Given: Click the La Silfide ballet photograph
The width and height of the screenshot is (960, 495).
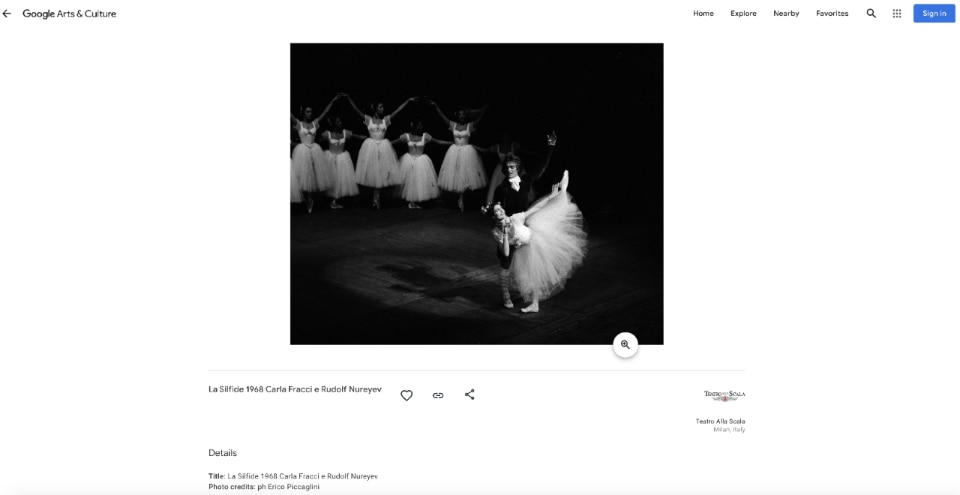Looking at the screenshot, I should pos(476,193).
